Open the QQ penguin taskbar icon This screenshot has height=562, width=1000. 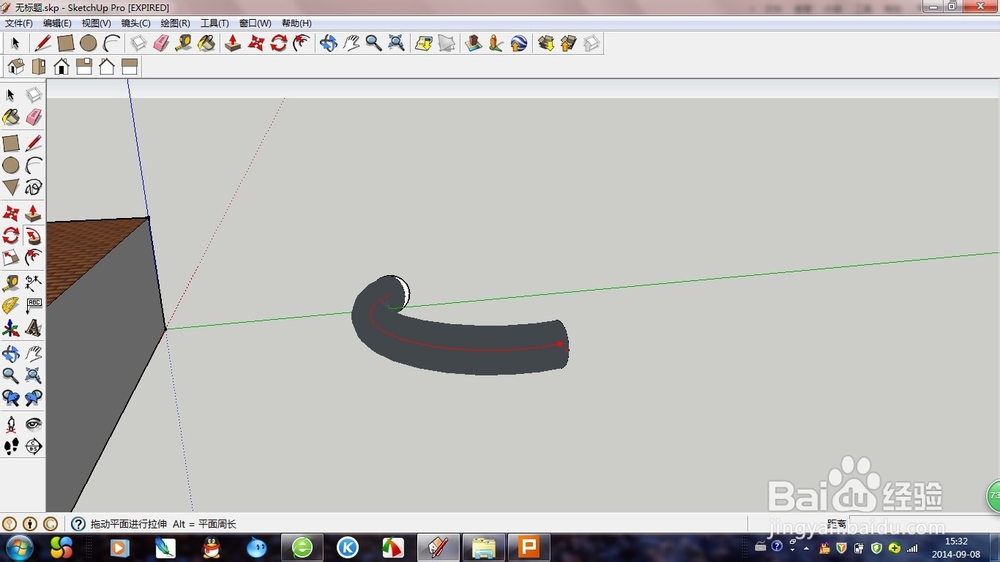pos(211,547)
